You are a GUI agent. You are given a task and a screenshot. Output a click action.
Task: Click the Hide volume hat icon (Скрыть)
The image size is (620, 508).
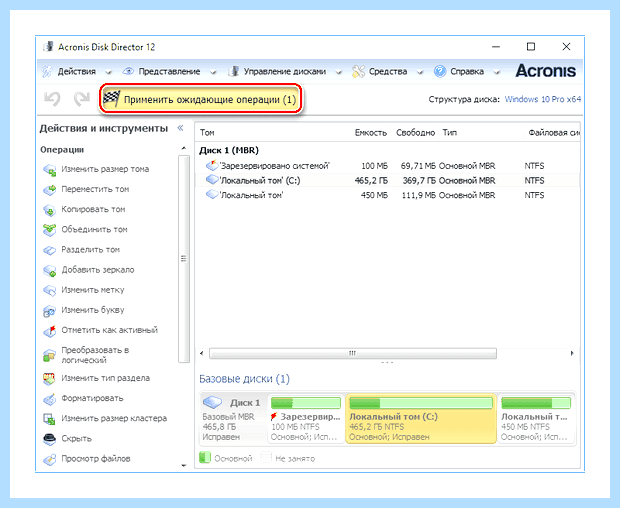(49, 439)
